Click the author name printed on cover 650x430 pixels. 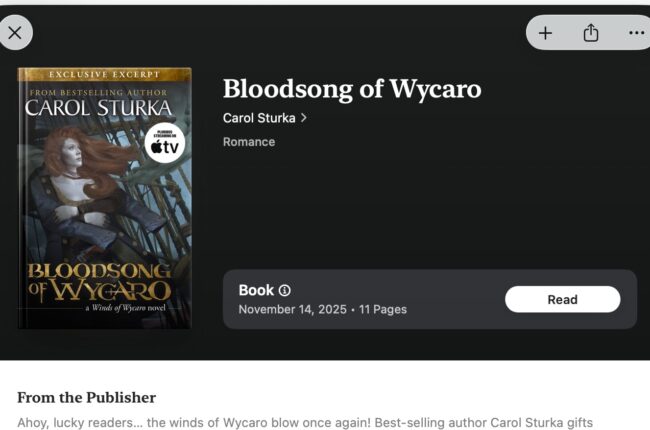(x=98, y=107)
